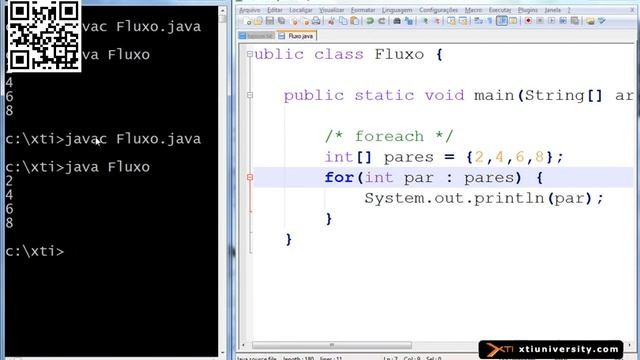
Task: Create a new file with toolbar New icon
Action: [x=247, y=21]
